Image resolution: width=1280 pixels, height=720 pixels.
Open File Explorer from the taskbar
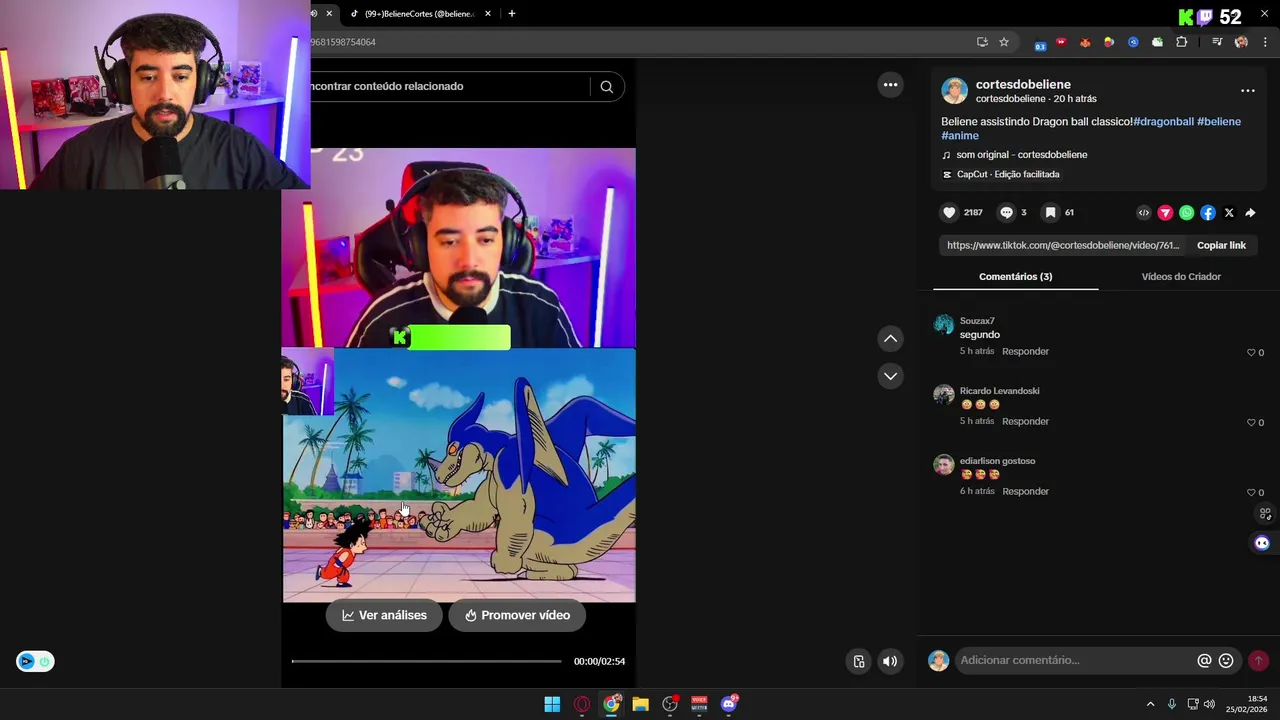[x=640, y=704]
